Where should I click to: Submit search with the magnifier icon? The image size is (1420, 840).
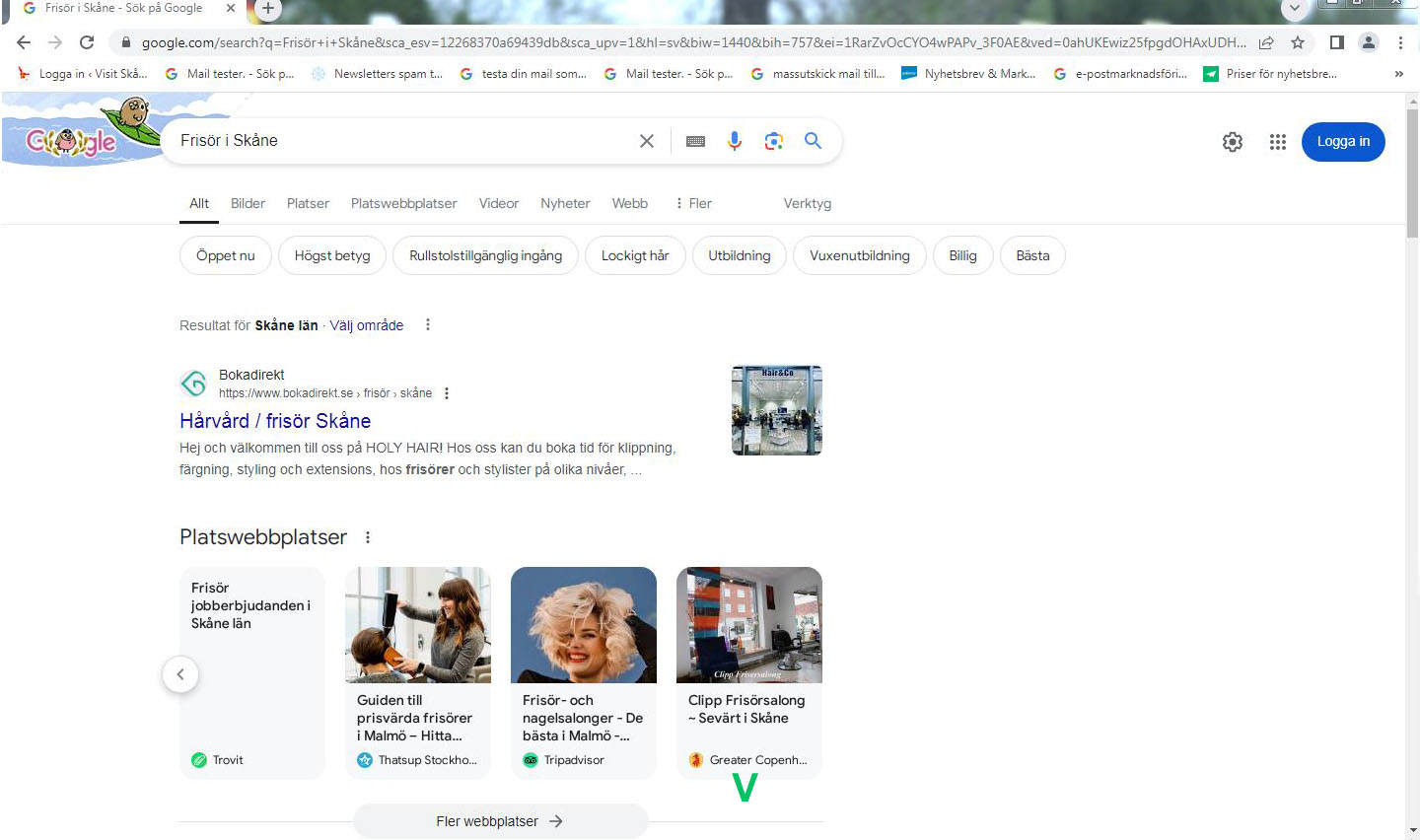[813, 141]
